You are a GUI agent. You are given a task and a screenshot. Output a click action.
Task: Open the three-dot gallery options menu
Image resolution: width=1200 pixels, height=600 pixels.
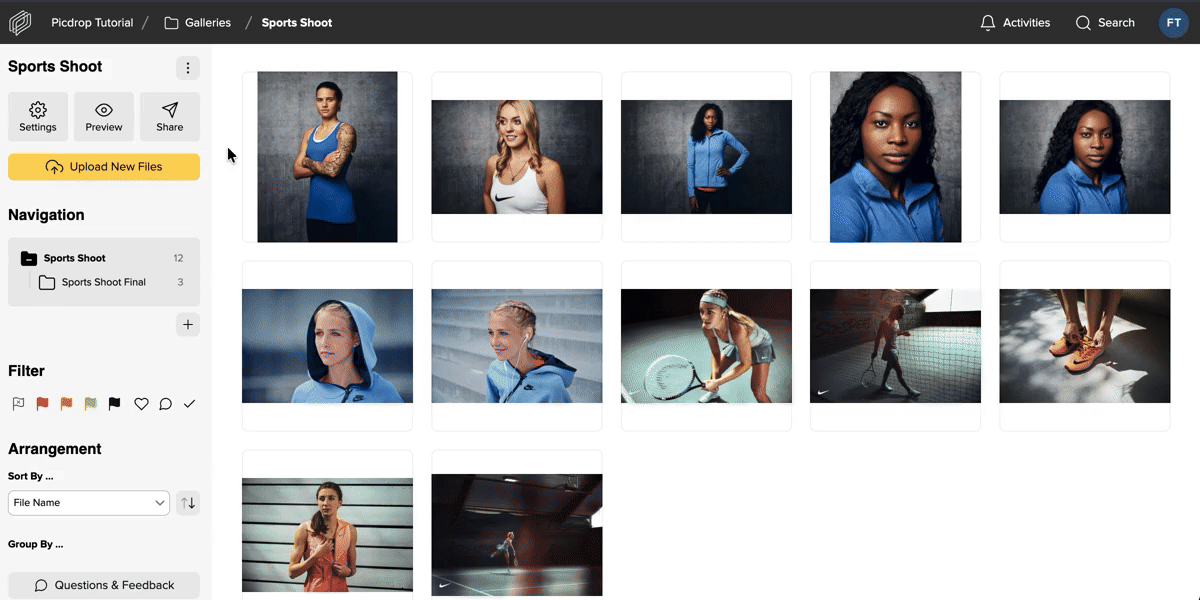(x=187, y=68)
